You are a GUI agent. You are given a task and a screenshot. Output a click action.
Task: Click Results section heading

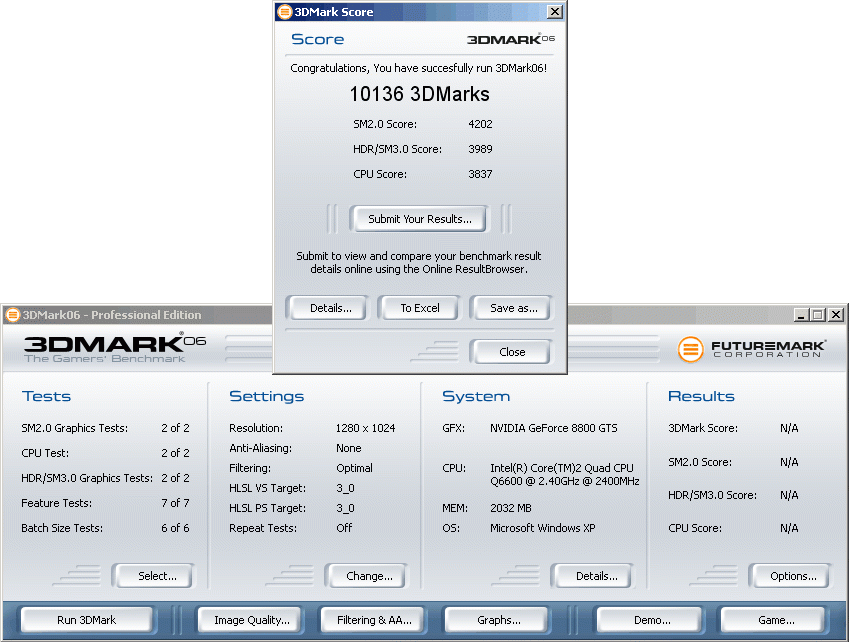coord(701,396)
